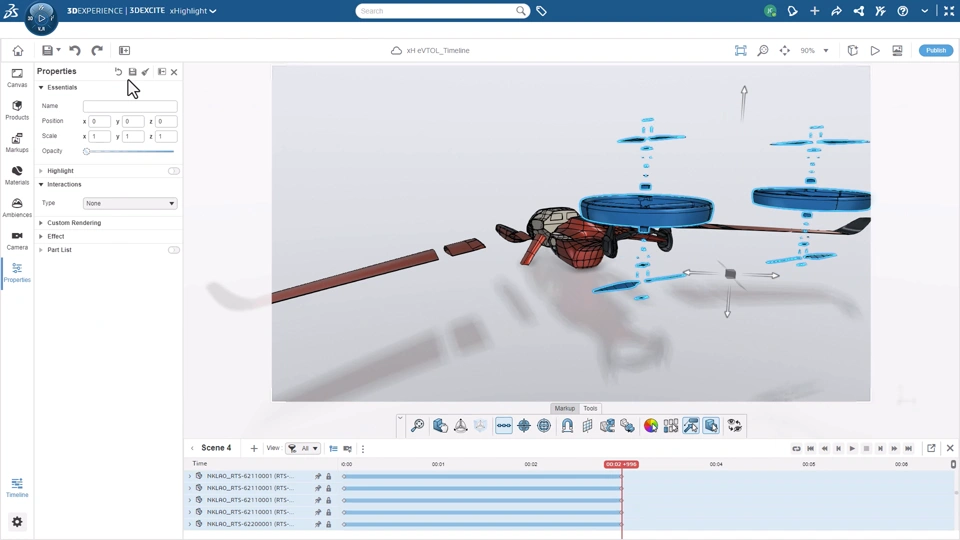Close the Properties panel

pos(174,72)
